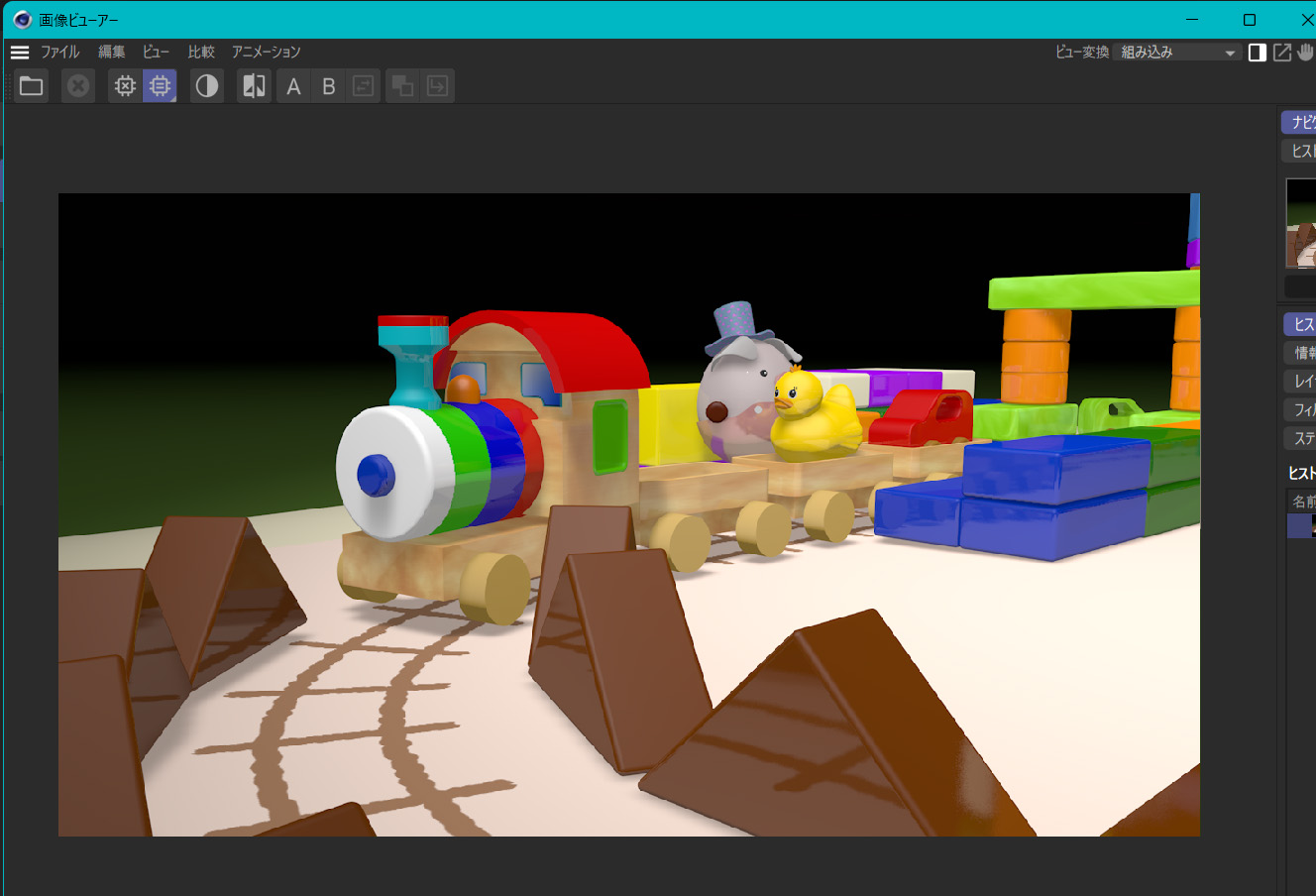
Task: Open the ファイル menu
Action: [59, 53]
